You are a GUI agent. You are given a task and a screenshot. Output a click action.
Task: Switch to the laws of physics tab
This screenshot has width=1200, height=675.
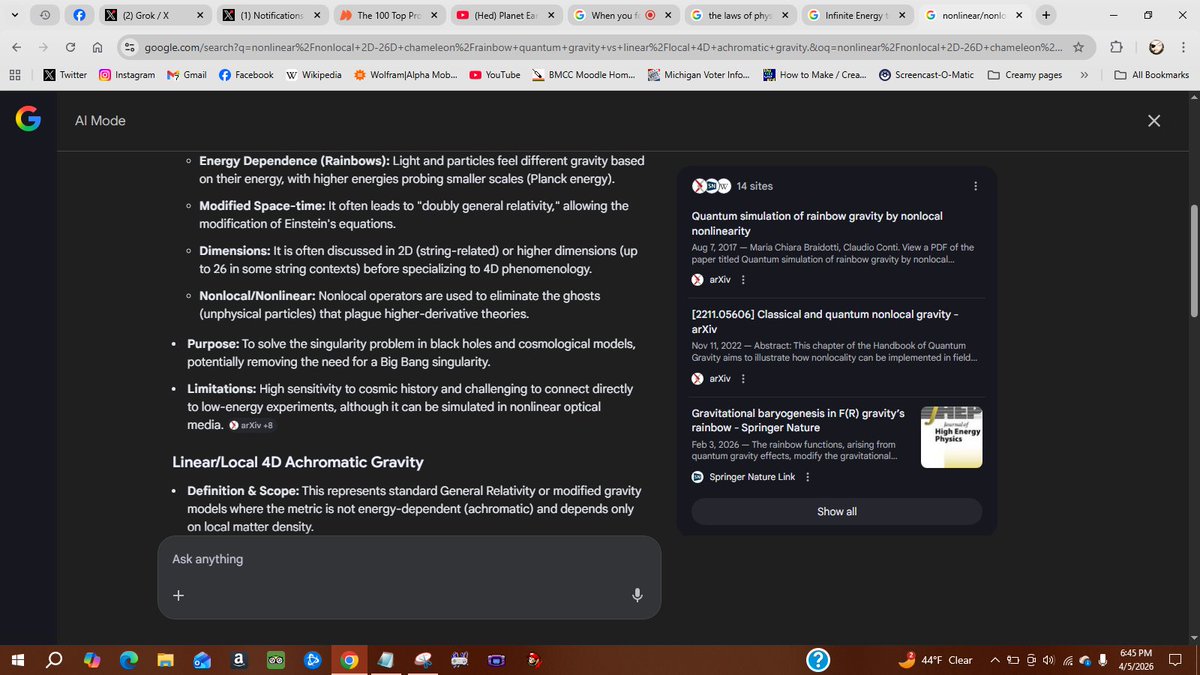[740, 16]
